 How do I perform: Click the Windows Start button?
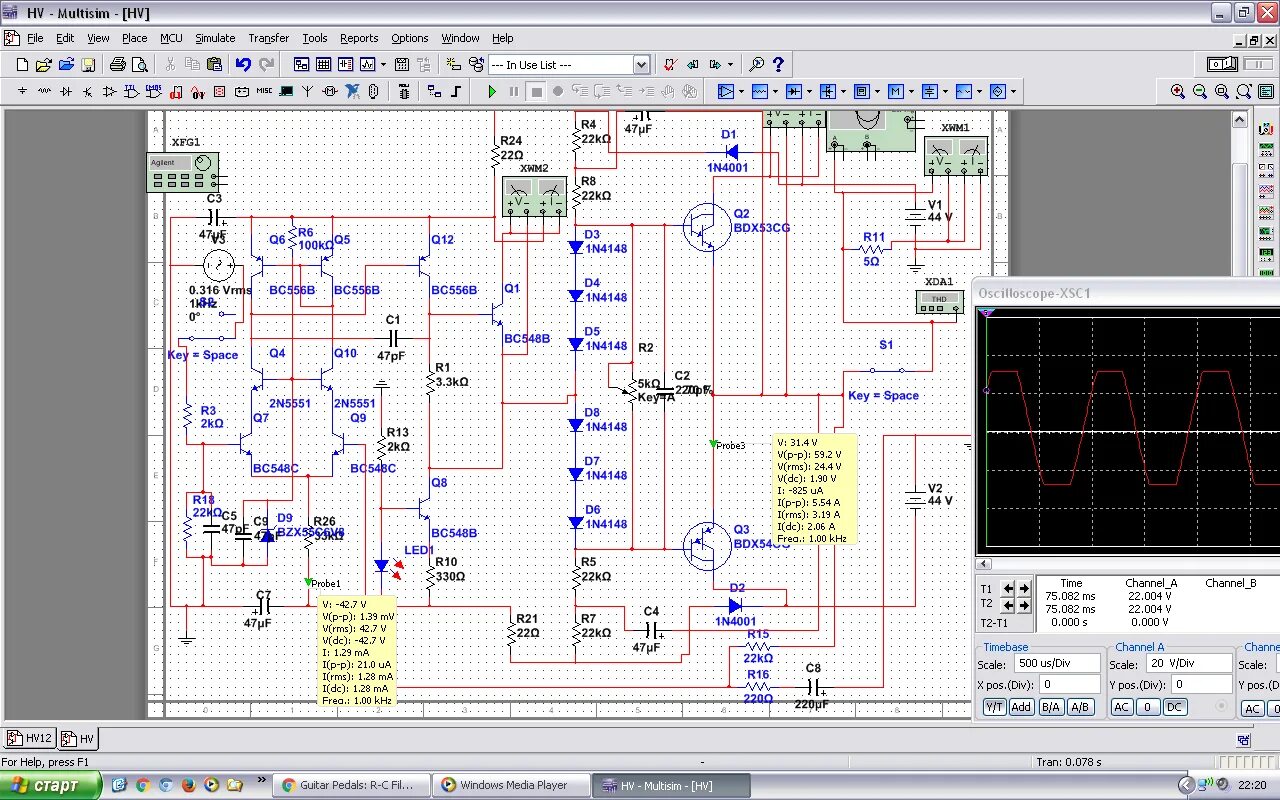click(50, 785)
